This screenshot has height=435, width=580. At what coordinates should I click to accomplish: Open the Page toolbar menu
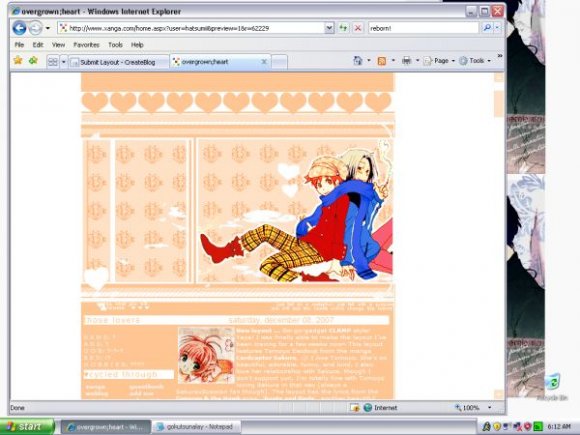tap(439, 61)
